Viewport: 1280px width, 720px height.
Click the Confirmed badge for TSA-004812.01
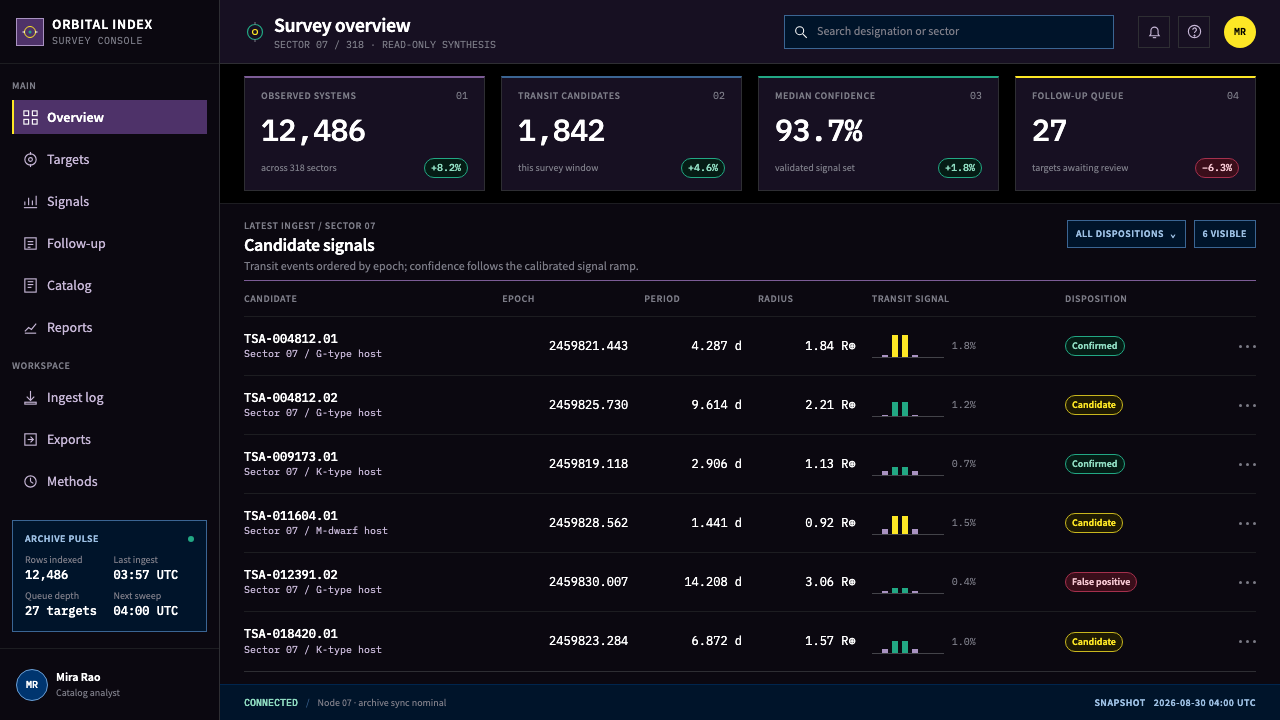click(1095, 346)
